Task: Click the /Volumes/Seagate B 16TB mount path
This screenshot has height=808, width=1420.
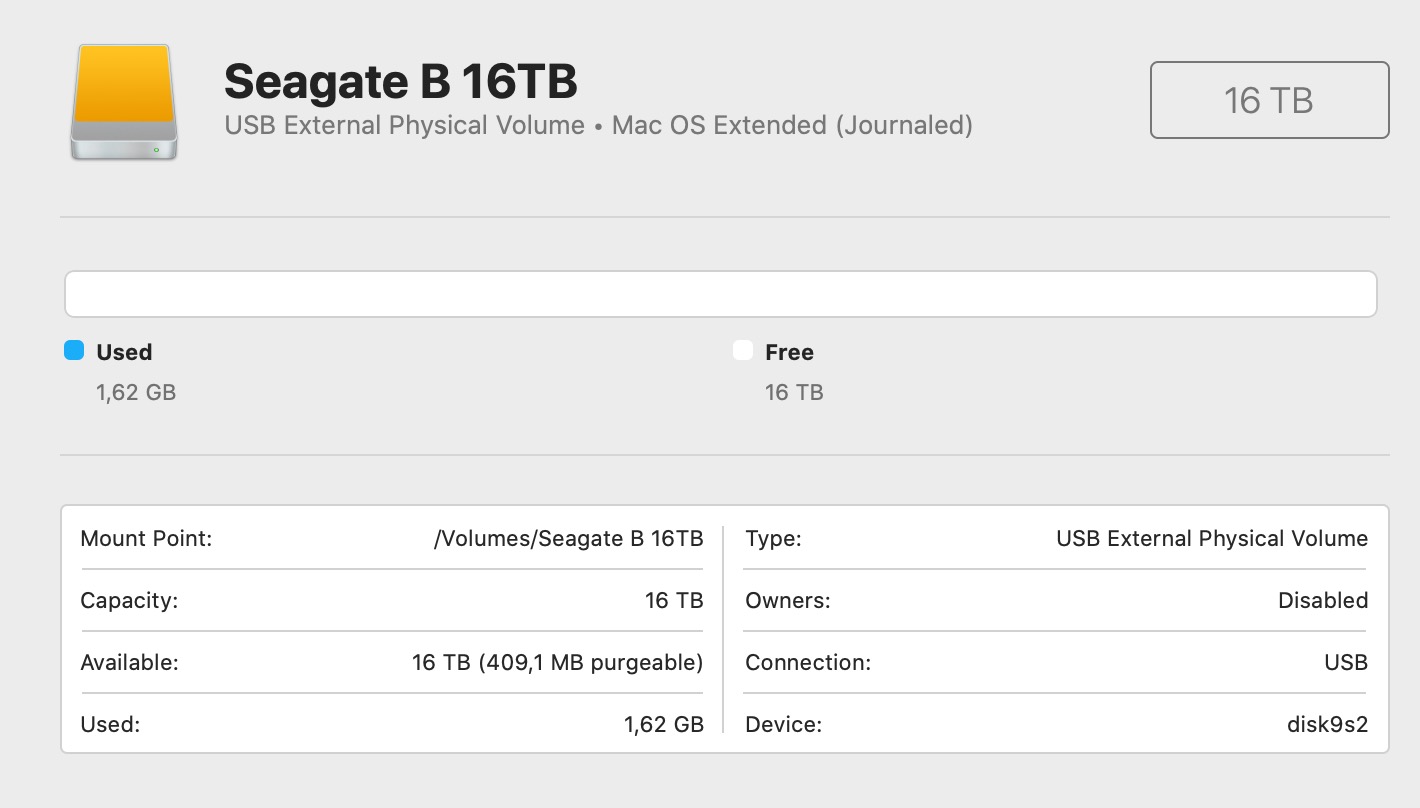Action: pos(568,539)
